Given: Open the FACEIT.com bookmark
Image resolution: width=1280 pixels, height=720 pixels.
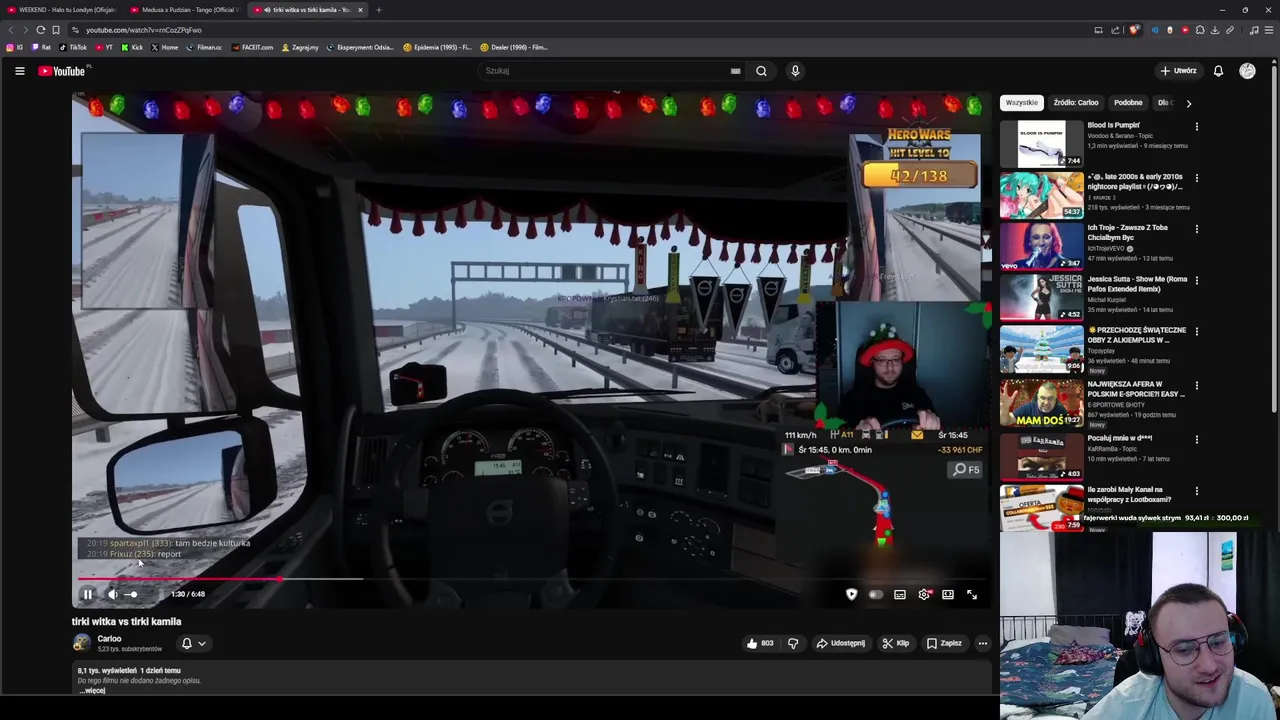Looking at the screenshot, I should (x=252, y=47).
